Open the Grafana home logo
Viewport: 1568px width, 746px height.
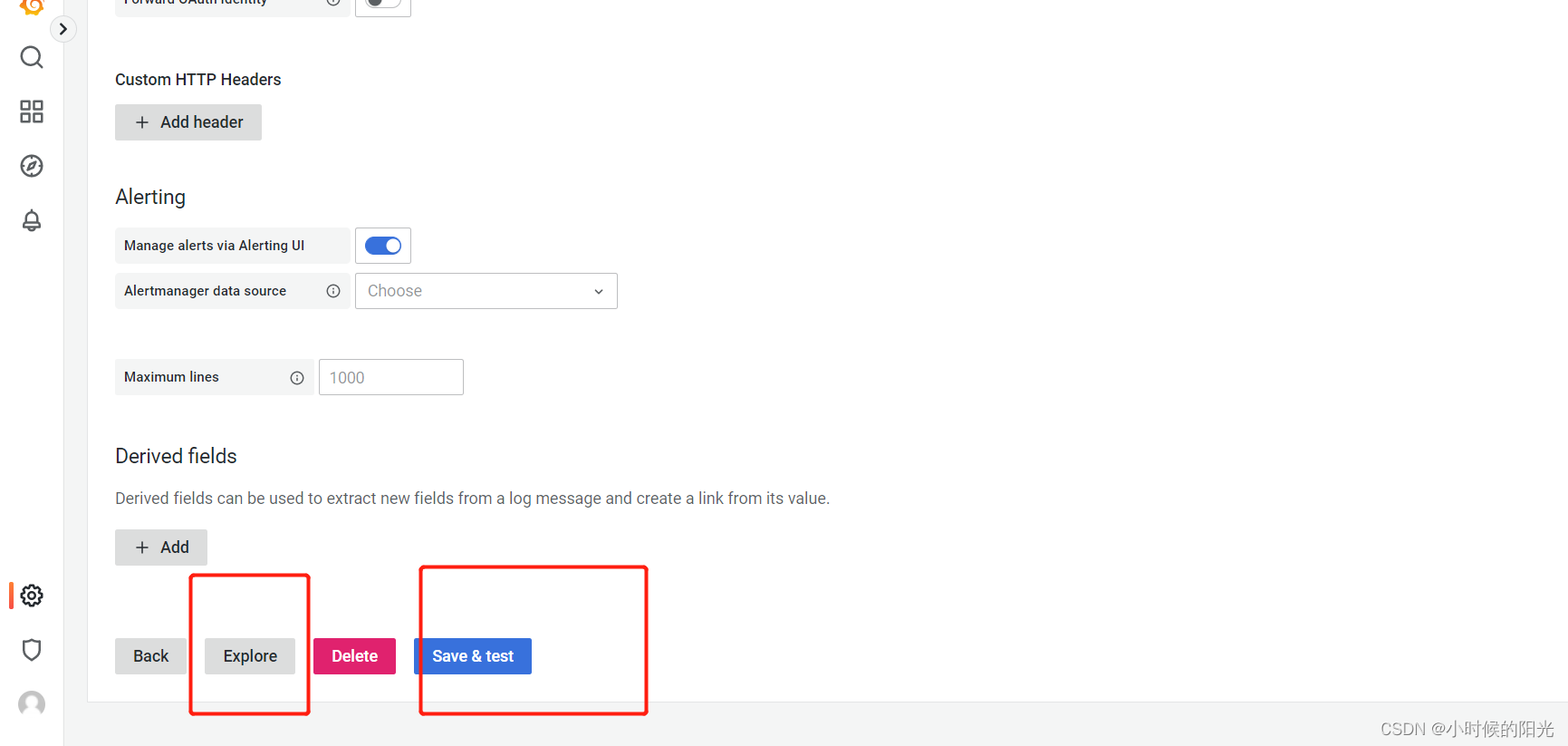click(32, 6)
